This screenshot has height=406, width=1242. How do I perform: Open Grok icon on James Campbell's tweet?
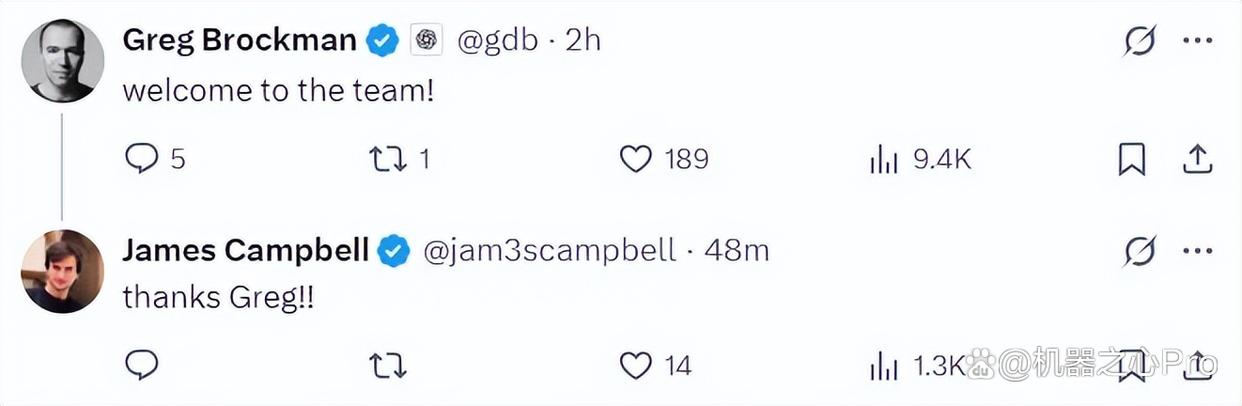click(x=1139, y=251)
